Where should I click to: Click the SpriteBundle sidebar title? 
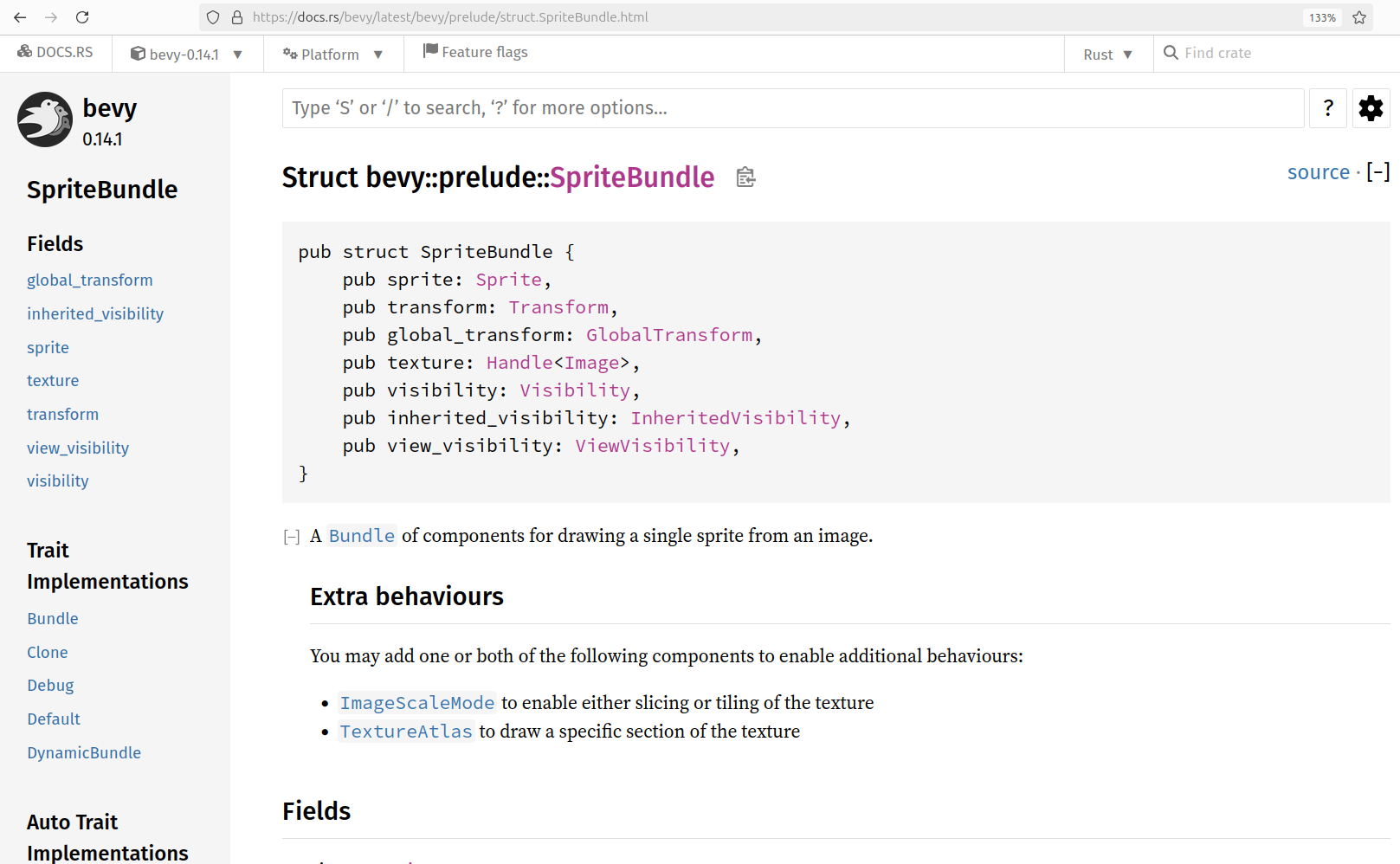point(102,190)
